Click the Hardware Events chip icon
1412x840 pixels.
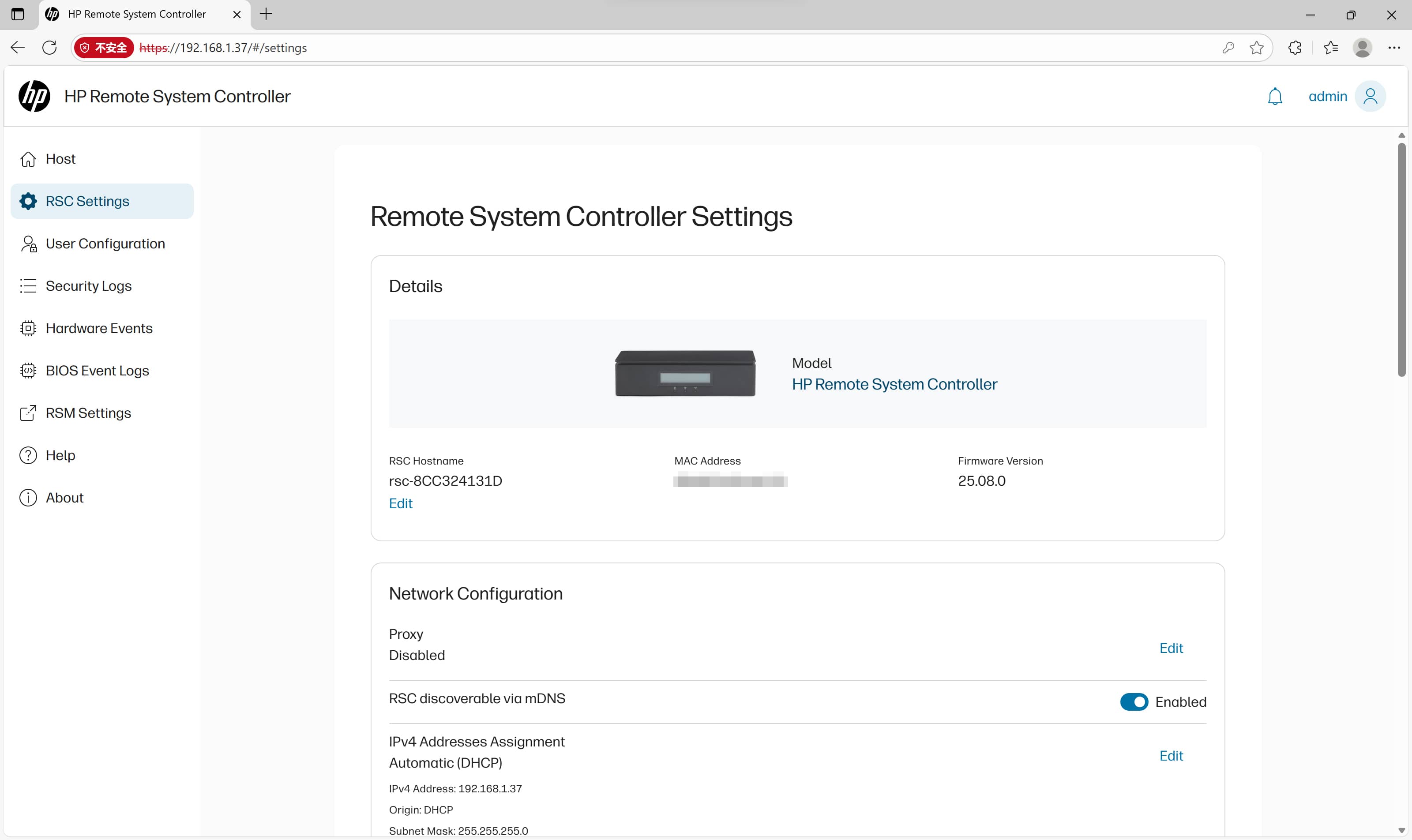[28, 328]
